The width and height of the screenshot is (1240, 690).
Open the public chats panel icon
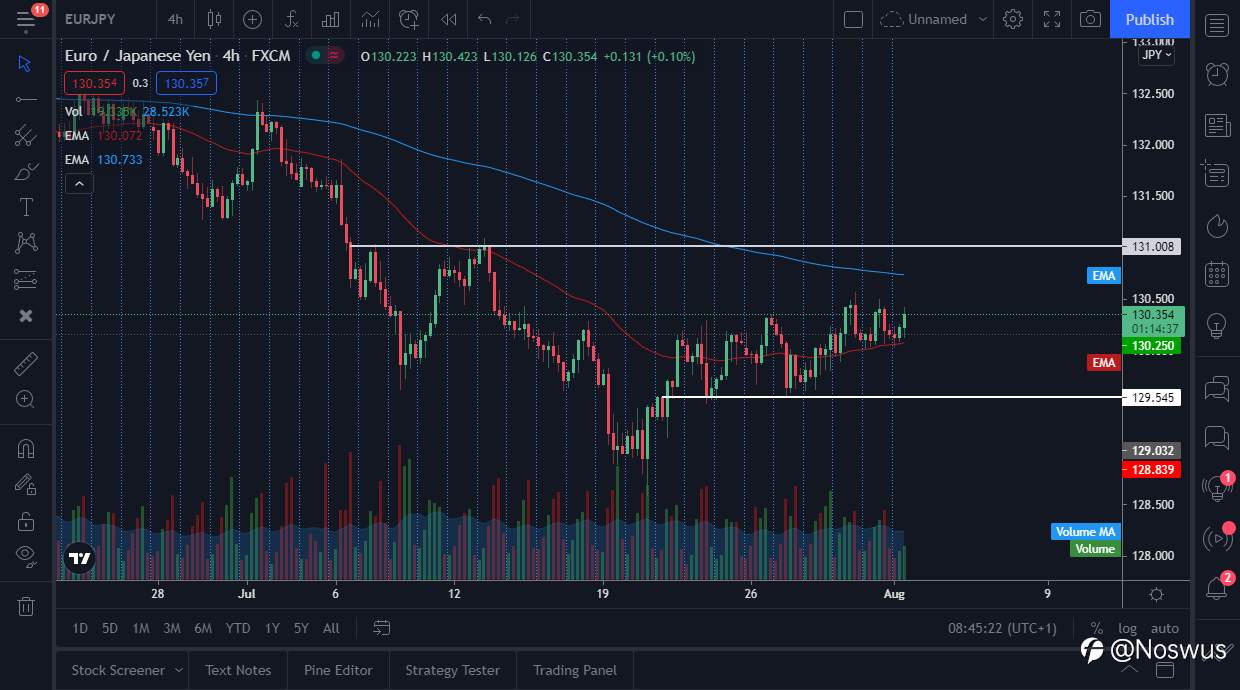(1217, 389)
